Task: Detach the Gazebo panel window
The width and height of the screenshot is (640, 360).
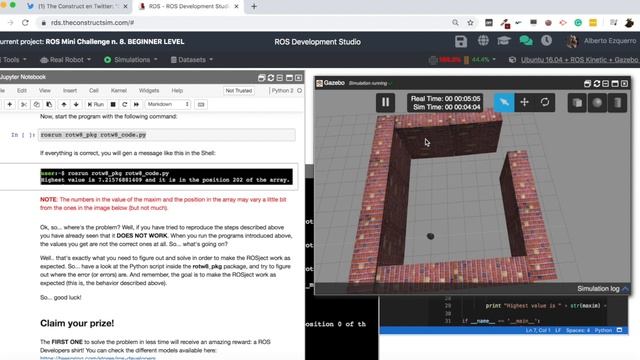Action: point(587,83)
